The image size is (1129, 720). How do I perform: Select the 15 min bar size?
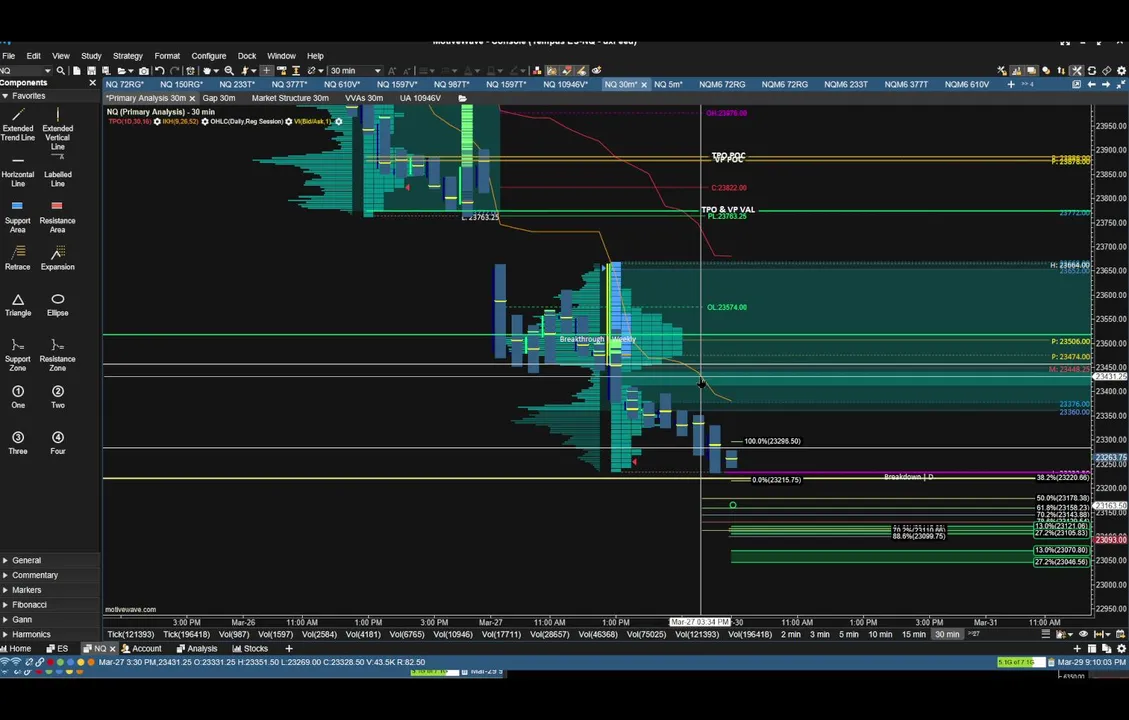pyautogui.click(x=914, y=634)
